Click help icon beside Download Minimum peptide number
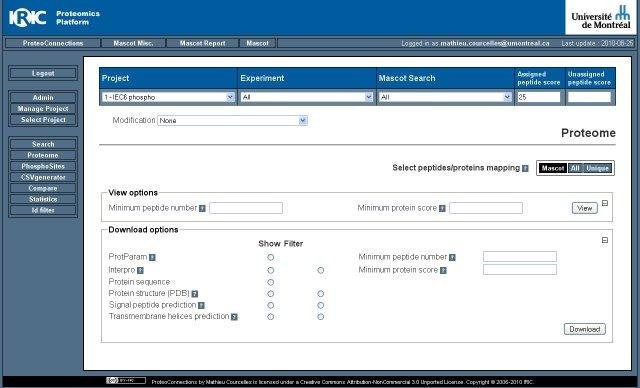The height and width of the screenshot is (388, 640). pos(452,257)
